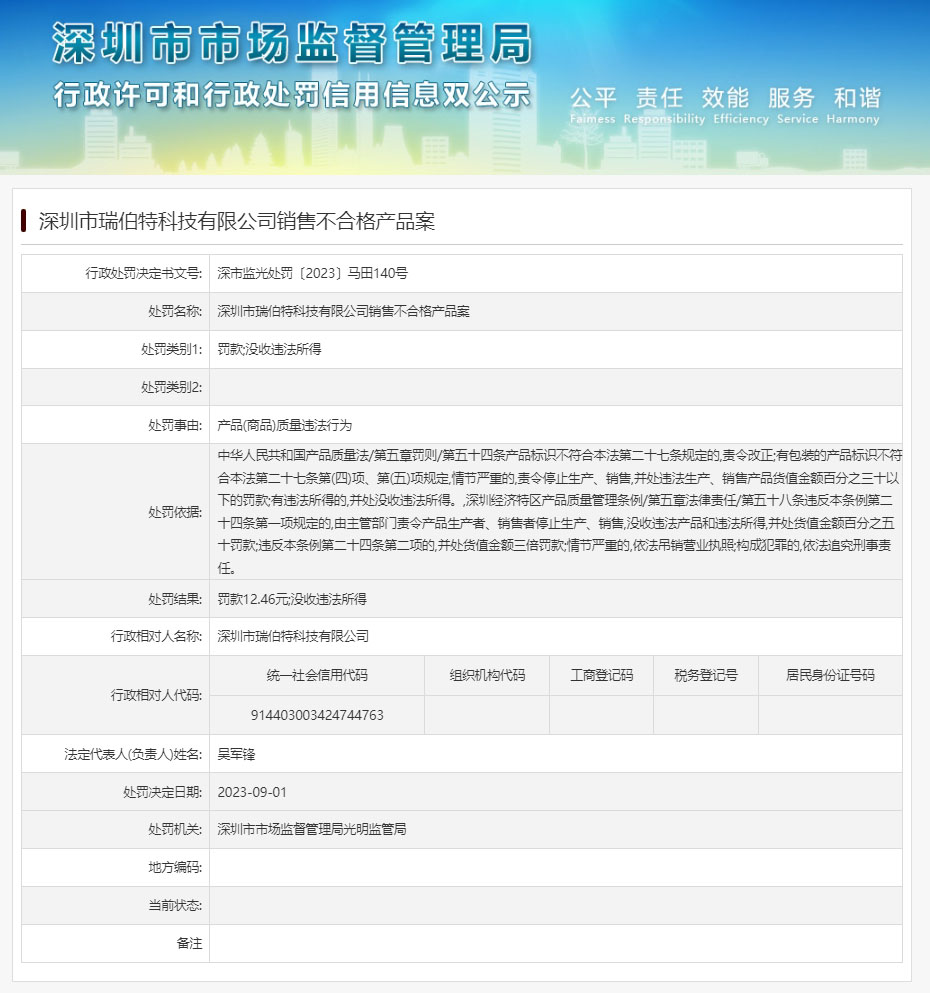The width and height of the screenshot is (930, 993).
Task: Click the header subtitle 行政许可和行政处罚信用信息双公示
Action: pyautogui.click(x=292, y=95)
